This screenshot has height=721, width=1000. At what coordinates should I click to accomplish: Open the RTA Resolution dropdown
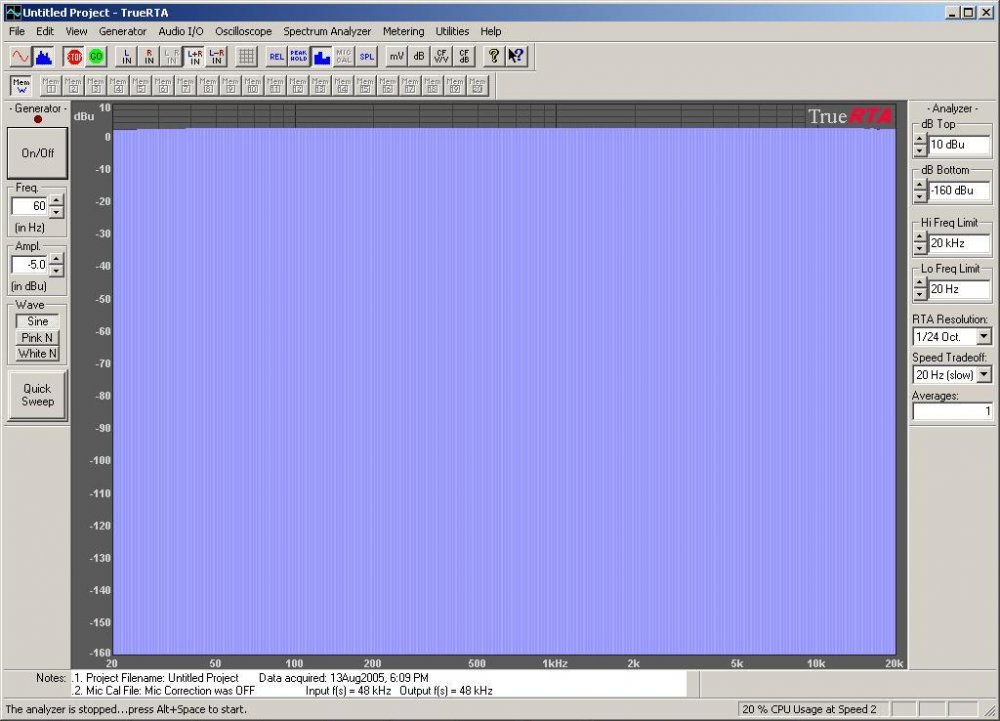tap(984, 337)
